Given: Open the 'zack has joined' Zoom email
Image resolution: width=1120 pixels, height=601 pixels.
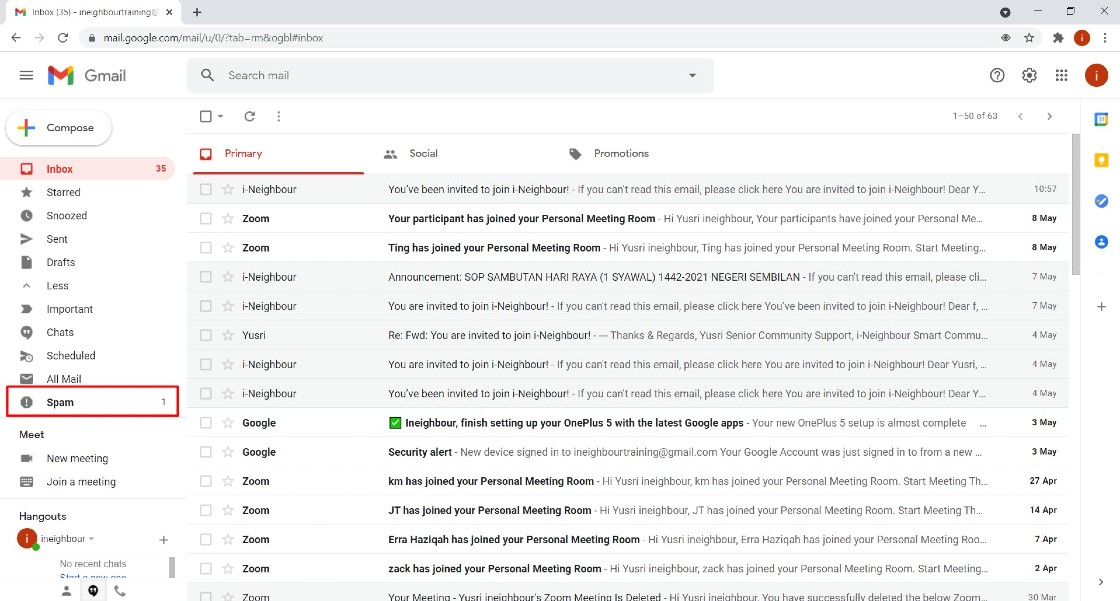Looking at the screenshot, I should click(x=628, y=569).
